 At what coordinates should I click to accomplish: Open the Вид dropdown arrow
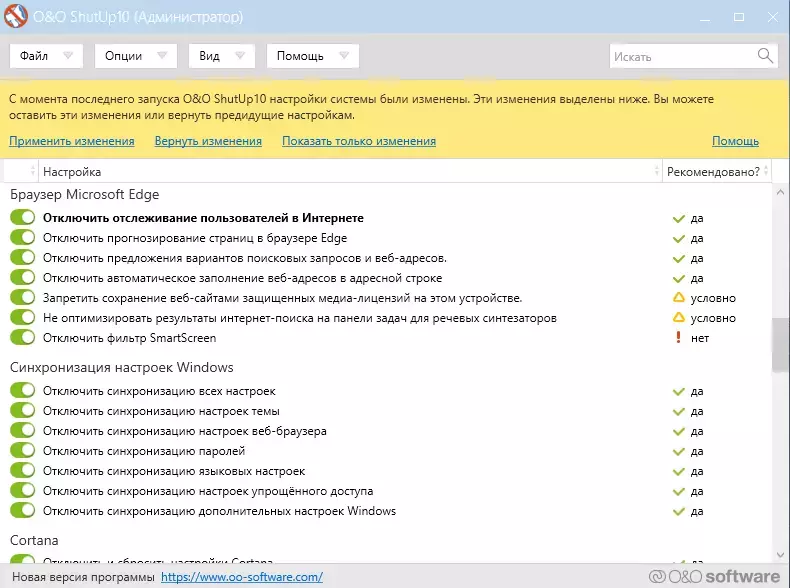tap(240, 55)
